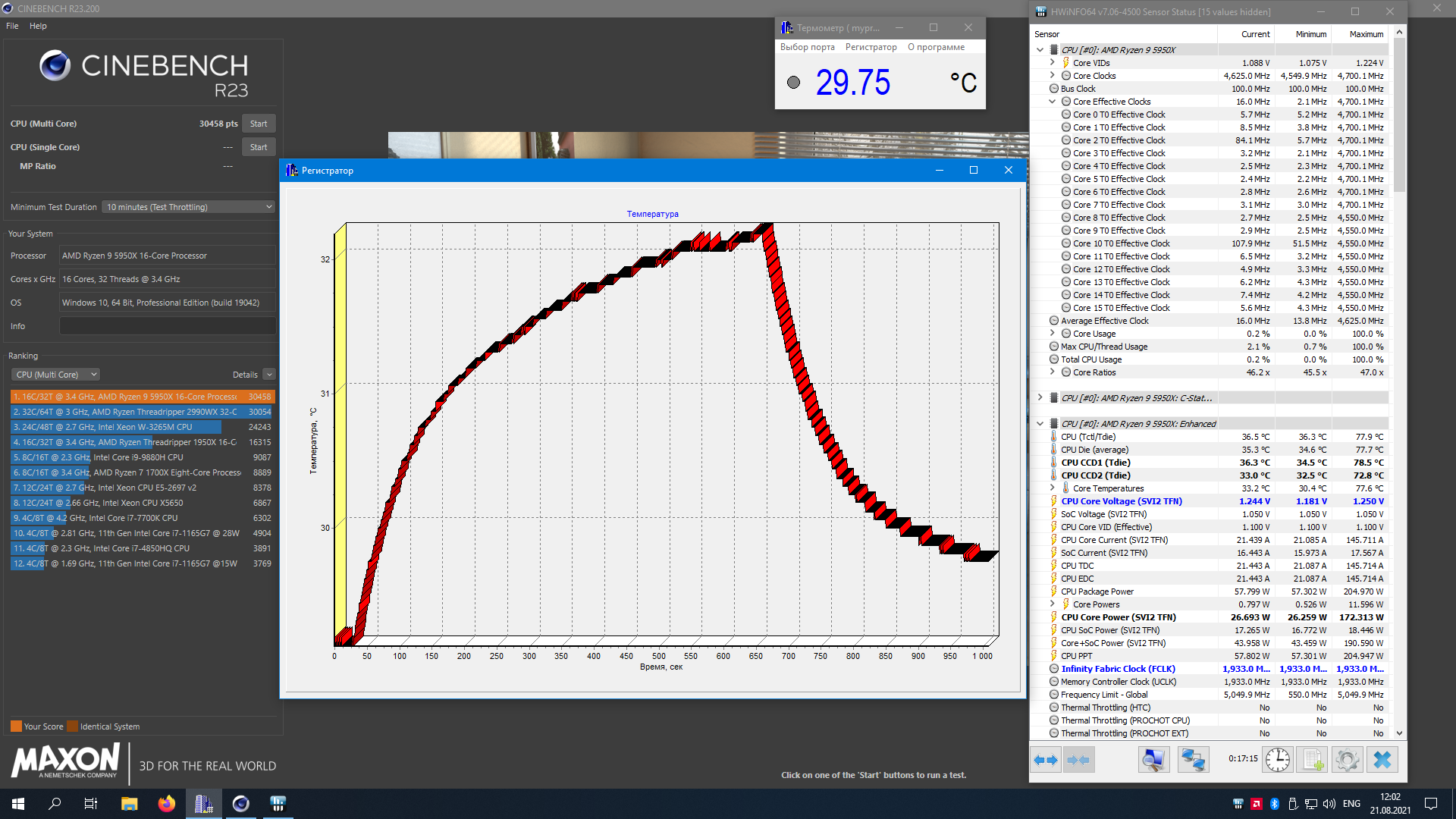This screenshot has width=1456, height=819.
Task: Click HWiNFO monitor with magnifier icon
Action: pyautogui.click(x=1153, y=759)
